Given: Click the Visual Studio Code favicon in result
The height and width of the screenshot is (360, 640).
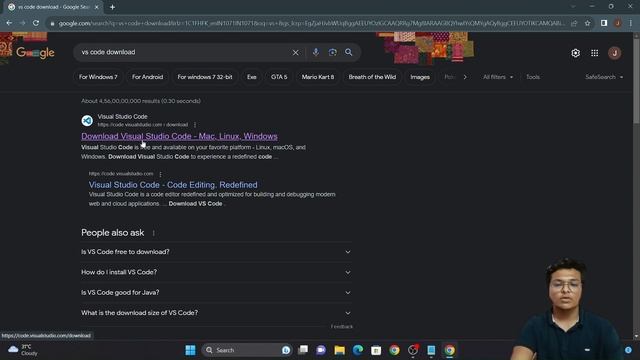Looking at the screenshot, I should tap(87, 120).
